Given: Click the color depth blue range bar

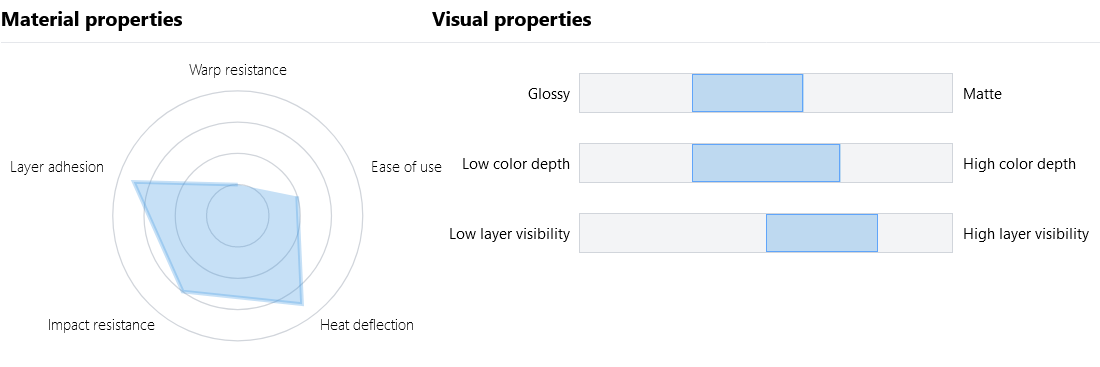Looking at the screenshot, I should click(x=766, y=163).
